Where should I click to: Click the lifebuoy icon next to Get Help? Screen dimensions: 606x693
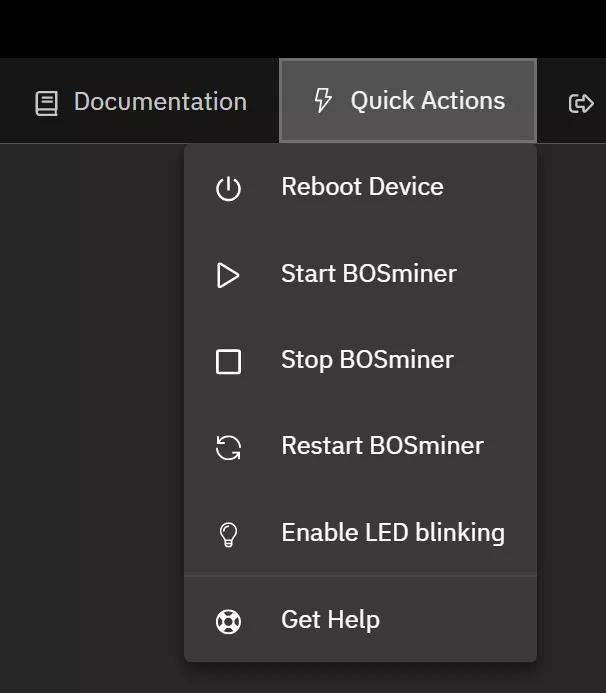[x=228, y=621]
